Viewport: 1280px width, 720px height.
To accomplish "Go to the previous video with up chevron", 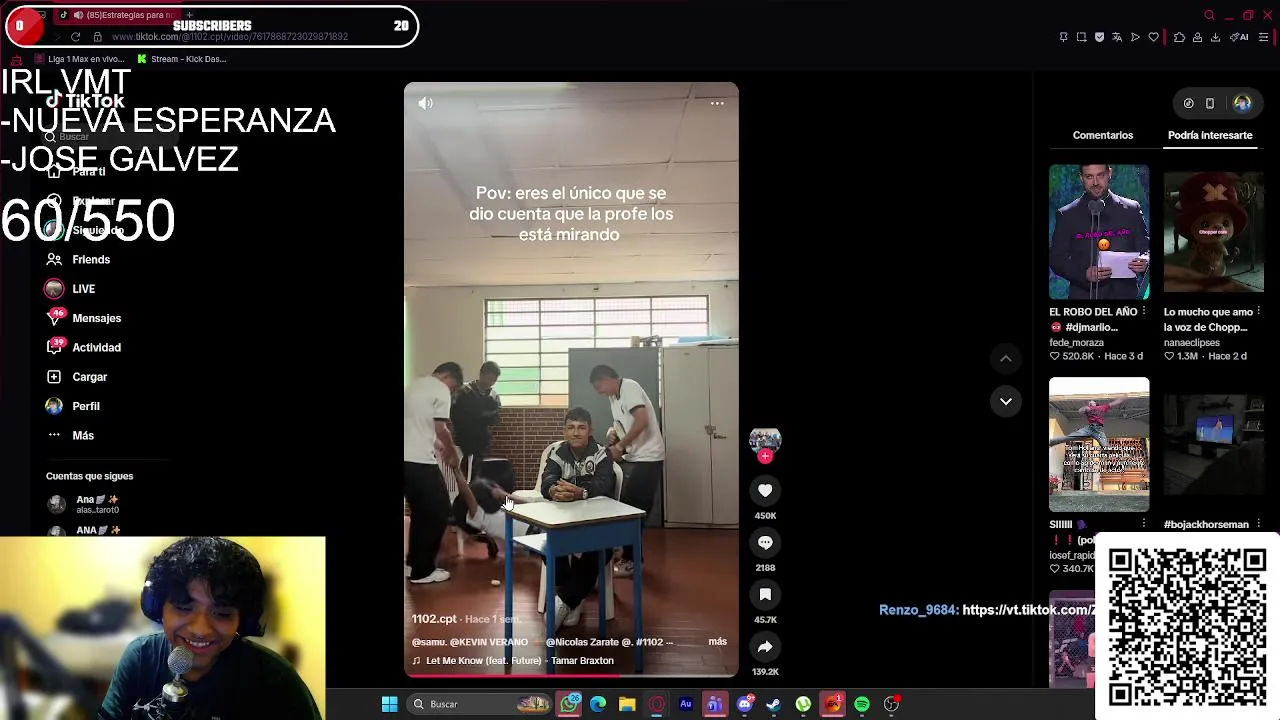I will [x=1006, y=358].
